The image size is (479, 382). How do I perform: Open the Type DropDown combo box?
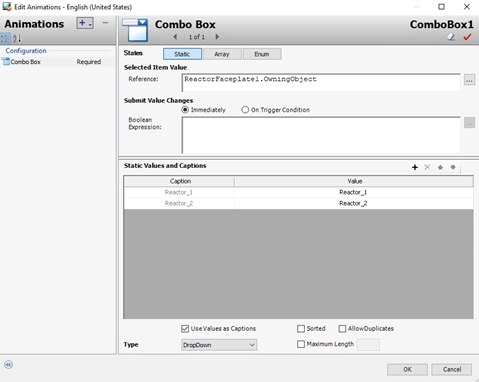[219, 345]
